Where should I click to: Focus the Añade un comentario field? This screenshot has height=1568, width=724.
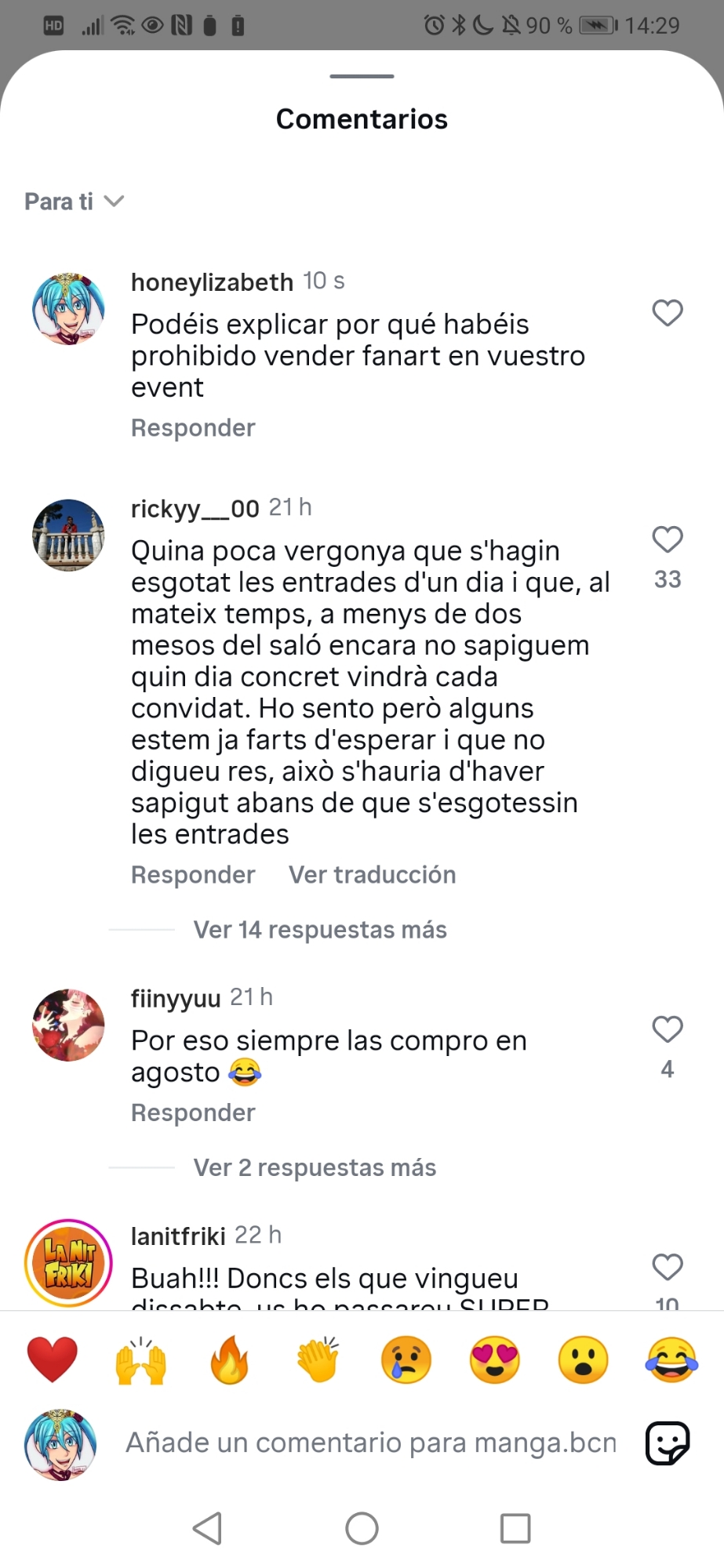(372, 1443)
